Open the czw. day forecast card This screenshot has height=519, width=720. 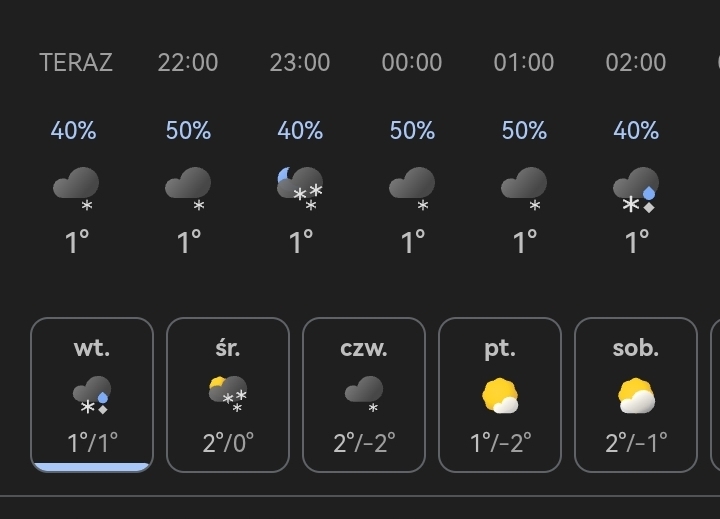click(x=364, y=394)
